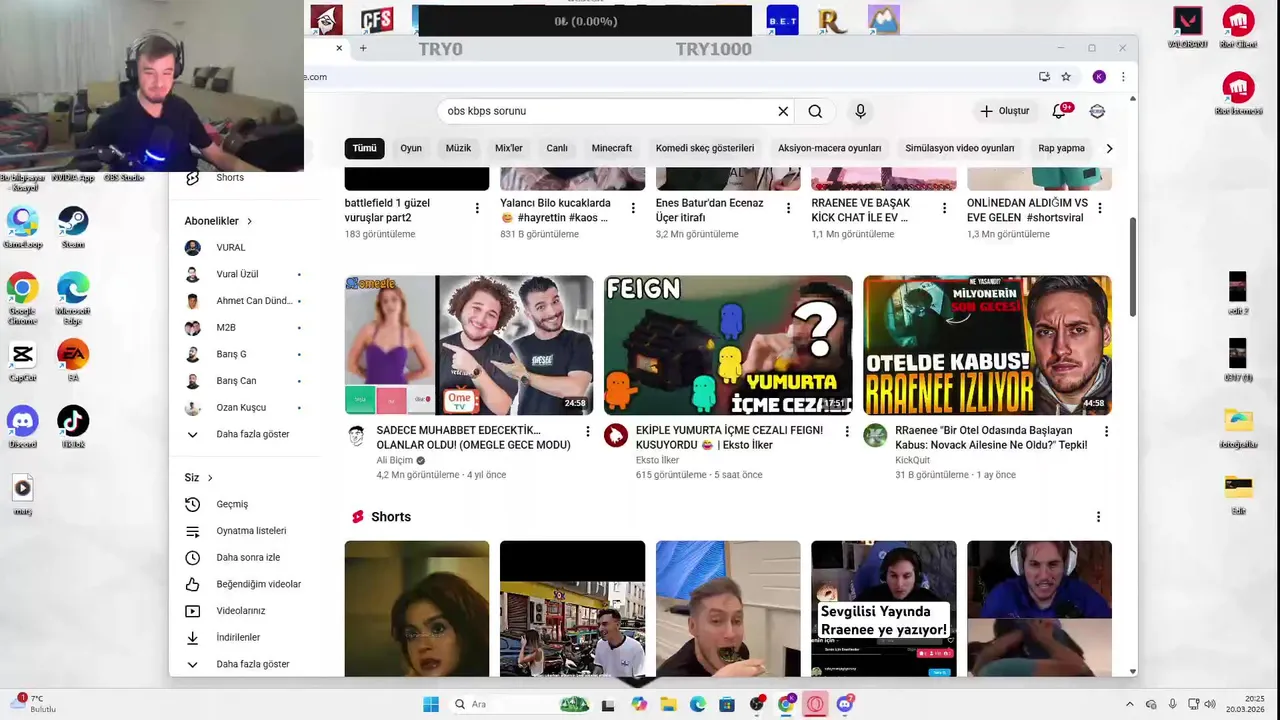
Task: Open options for the Feign Eksto İlker video
Action: [x=847, y=431]
